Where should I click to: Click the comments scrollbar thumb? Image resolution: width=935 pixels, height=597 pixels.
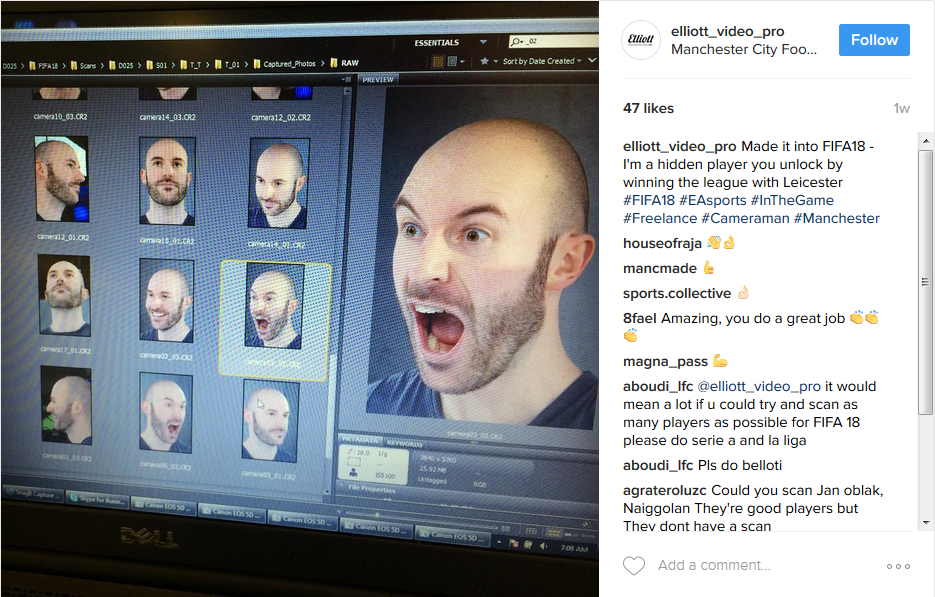[925, 282]
